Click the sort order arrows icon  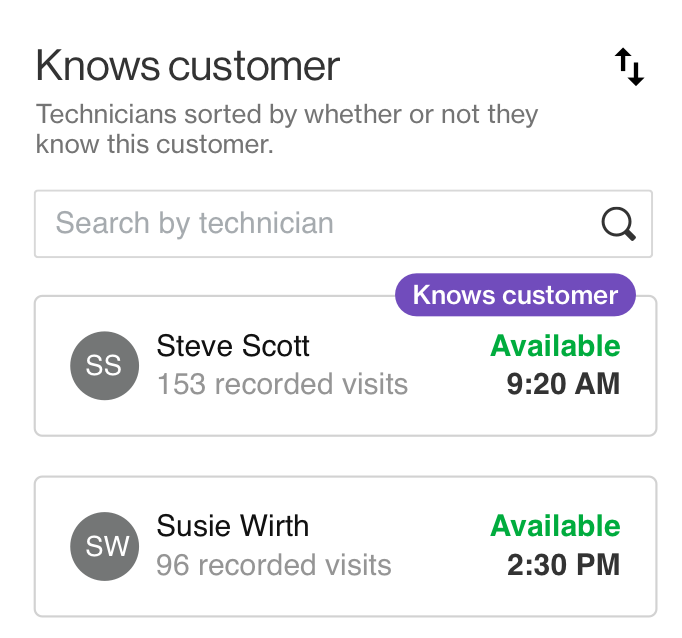pyautogui.click(x=629, y=67)
